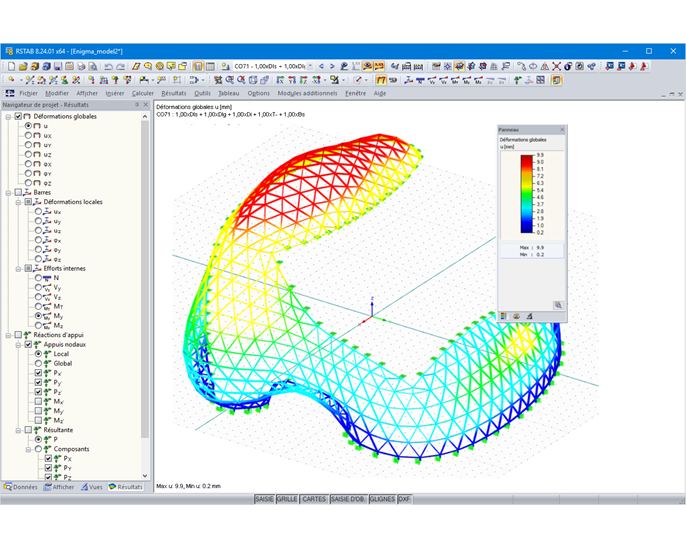Pin the project navigator panel
Screen dimensions: 686x549
pos(137,105)
